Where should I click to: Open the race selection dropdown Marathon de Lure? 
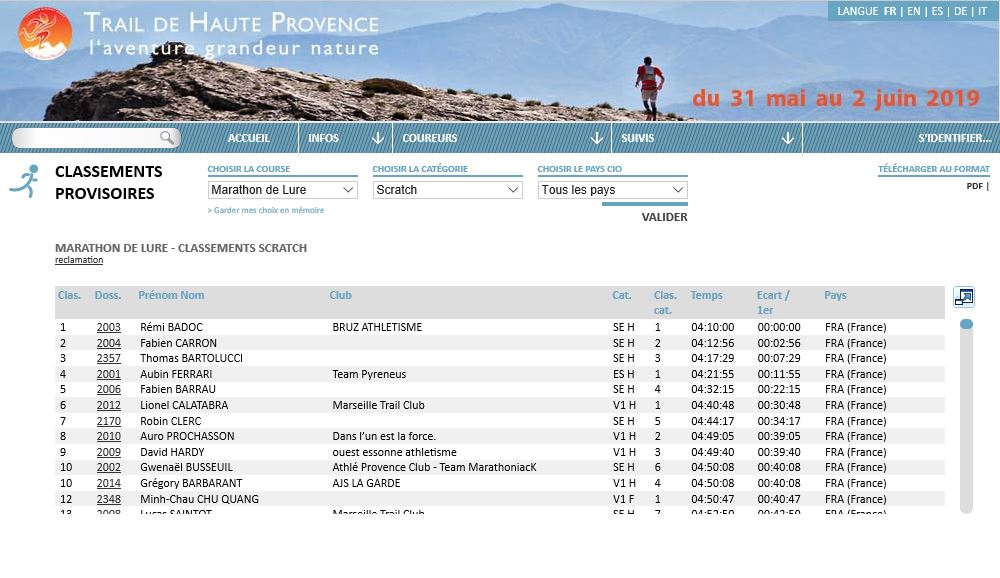pyautogui.click(x=283, y=190)
